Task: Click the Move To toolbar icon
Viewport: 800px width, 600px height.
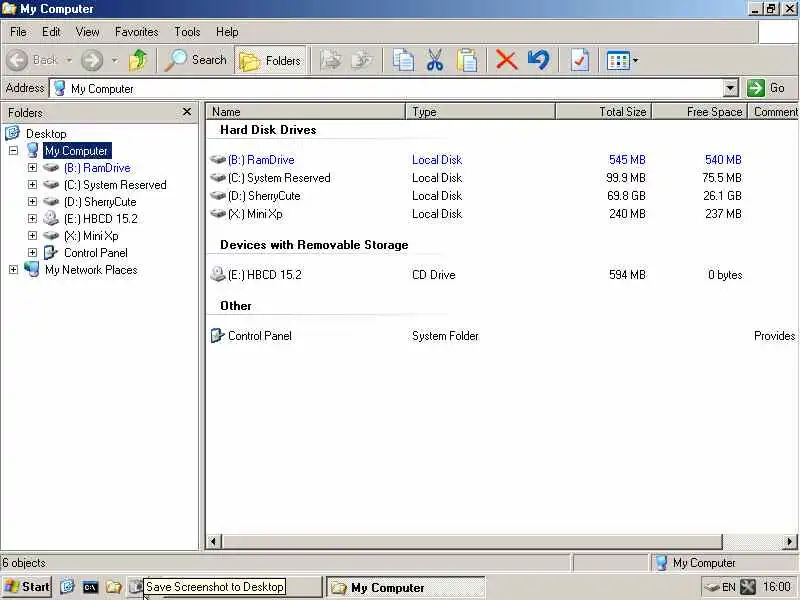Action: pos(331,60)
